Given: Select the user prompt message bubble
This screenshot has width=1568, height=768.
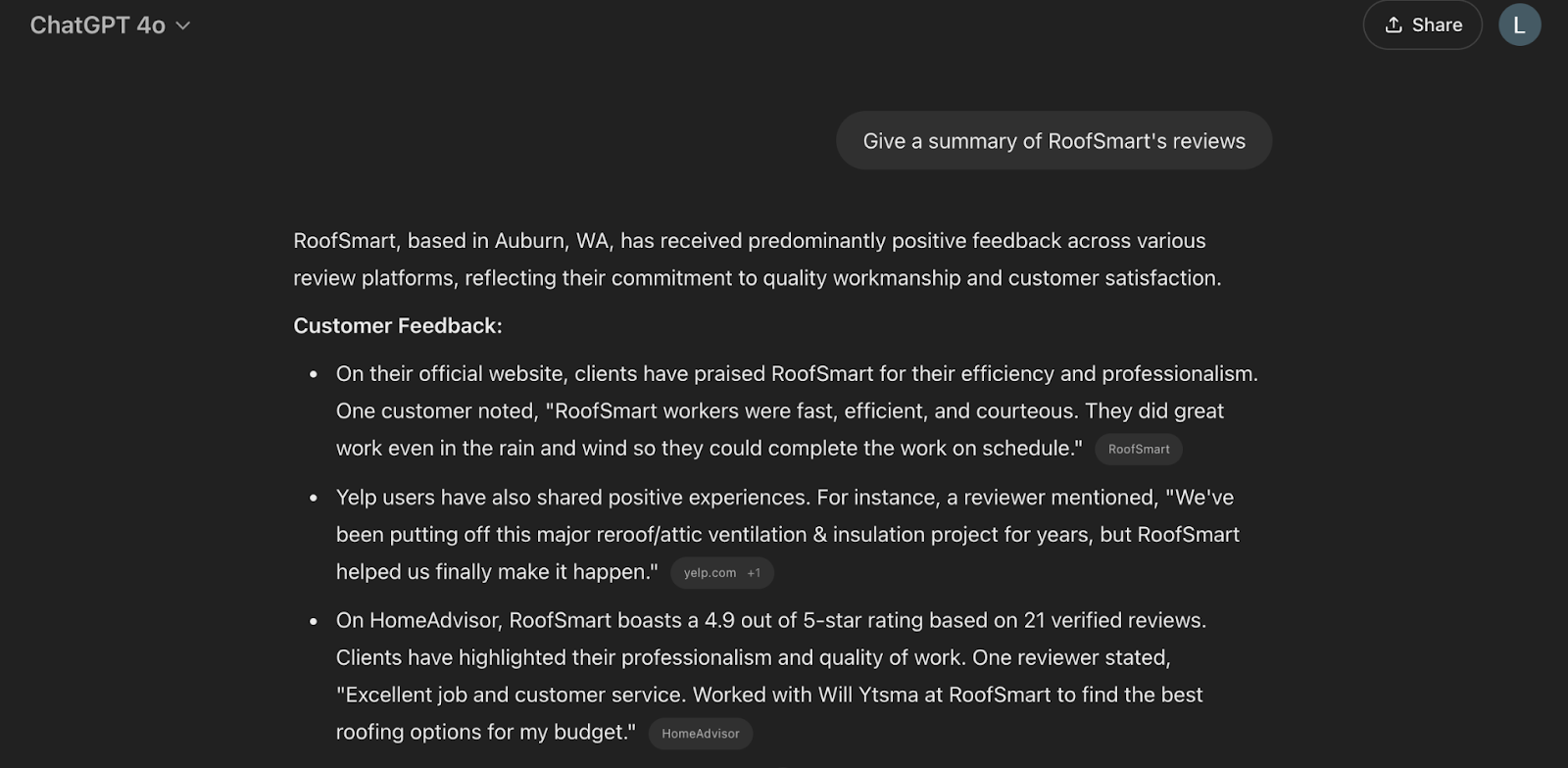Looking at the screenshot, I should 1053,141.
